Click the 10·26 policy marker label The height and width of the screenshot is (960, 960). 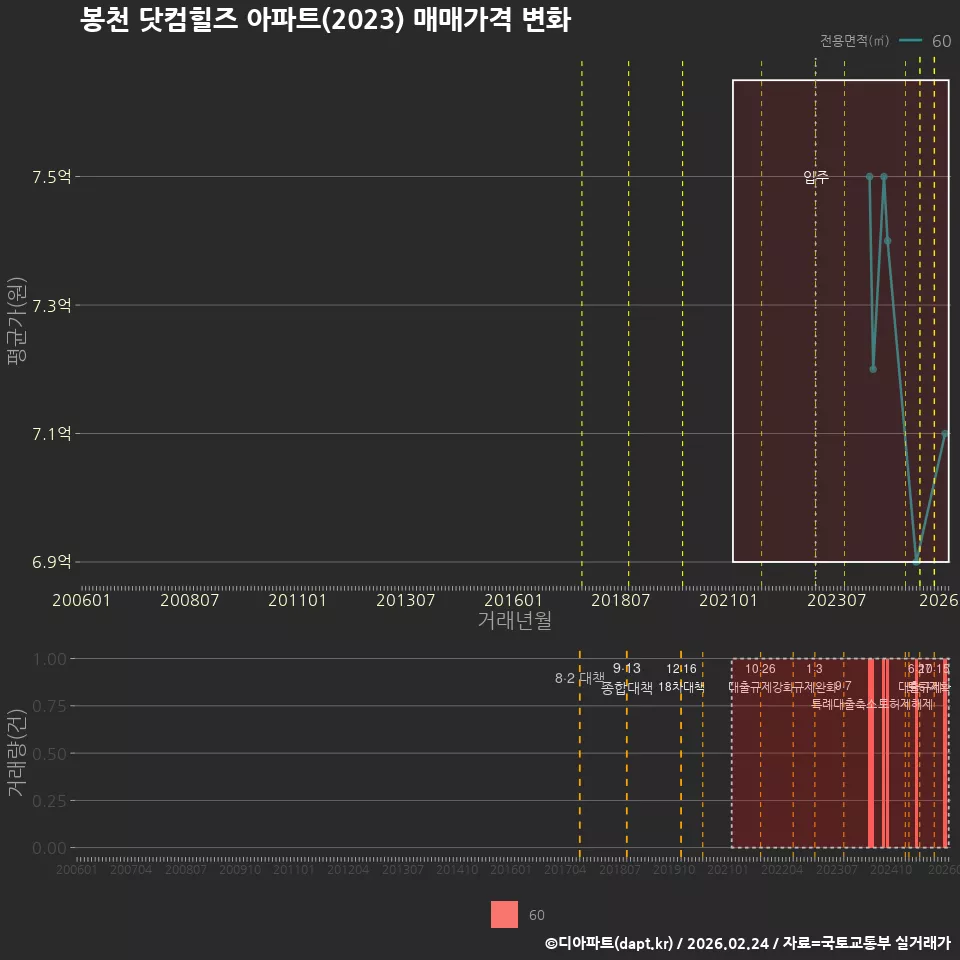click(x=760, y=669)
